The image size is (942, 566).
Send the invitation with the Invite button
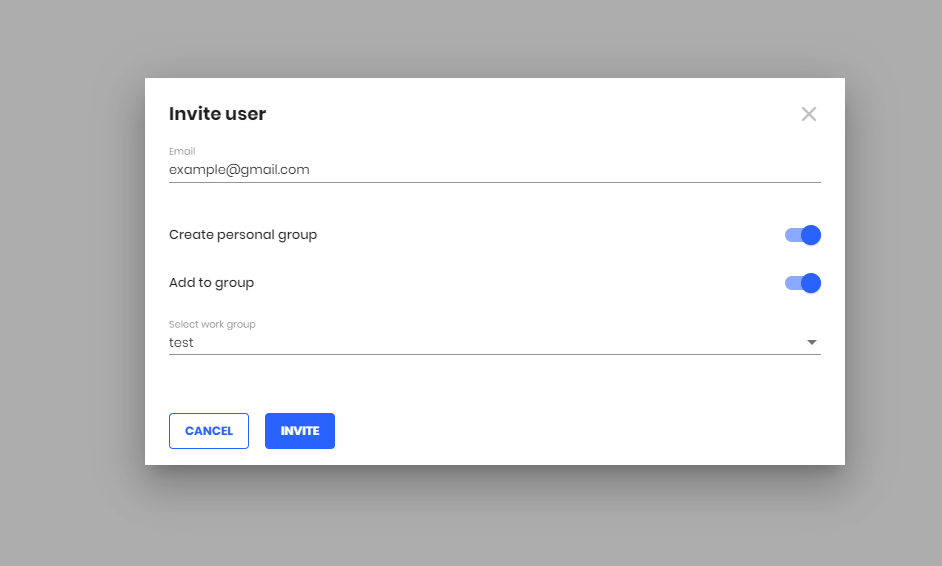point(300,431)
